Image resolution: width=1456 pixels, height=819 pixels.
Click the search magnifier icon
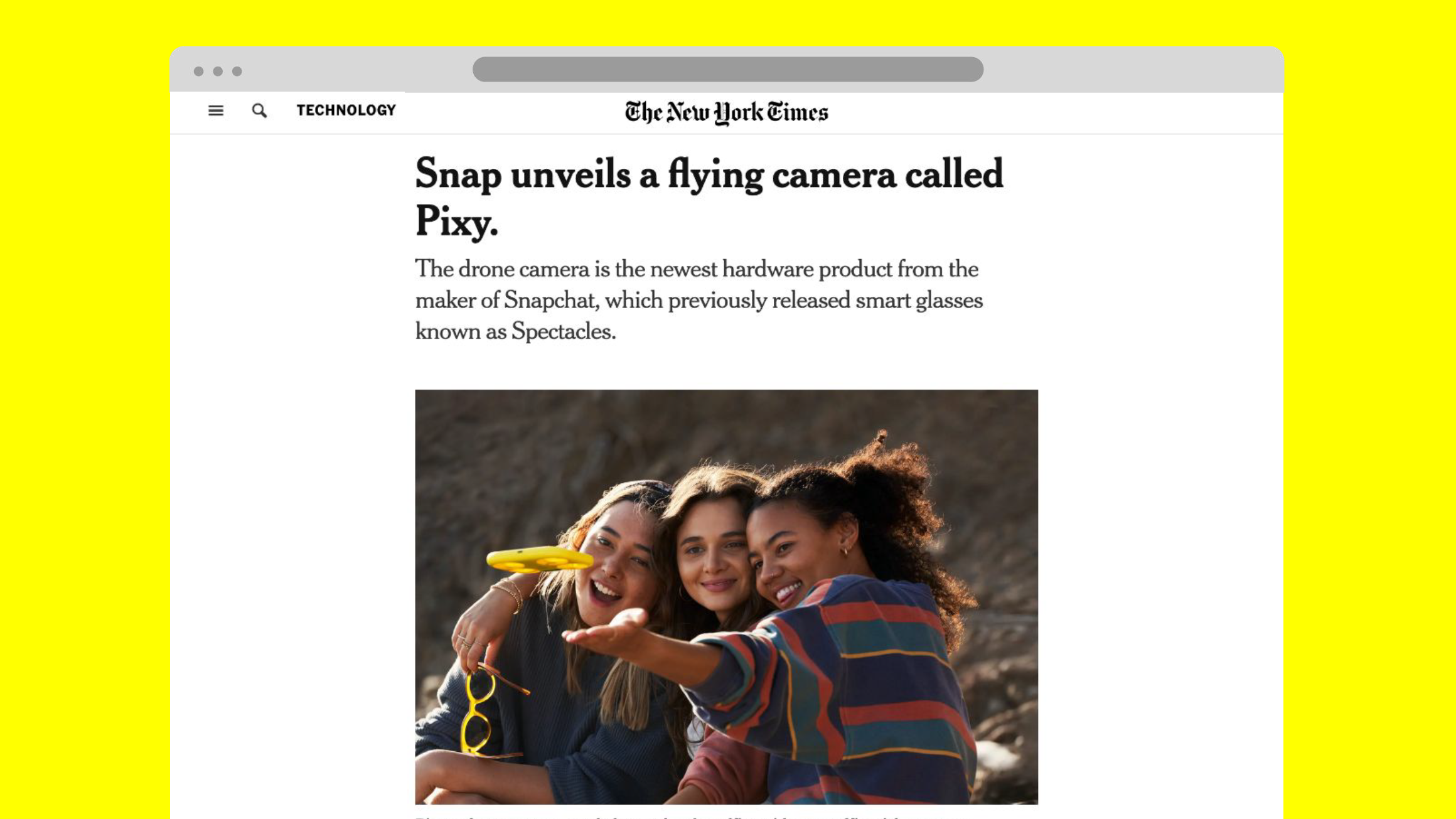click(x=259, y=111)
